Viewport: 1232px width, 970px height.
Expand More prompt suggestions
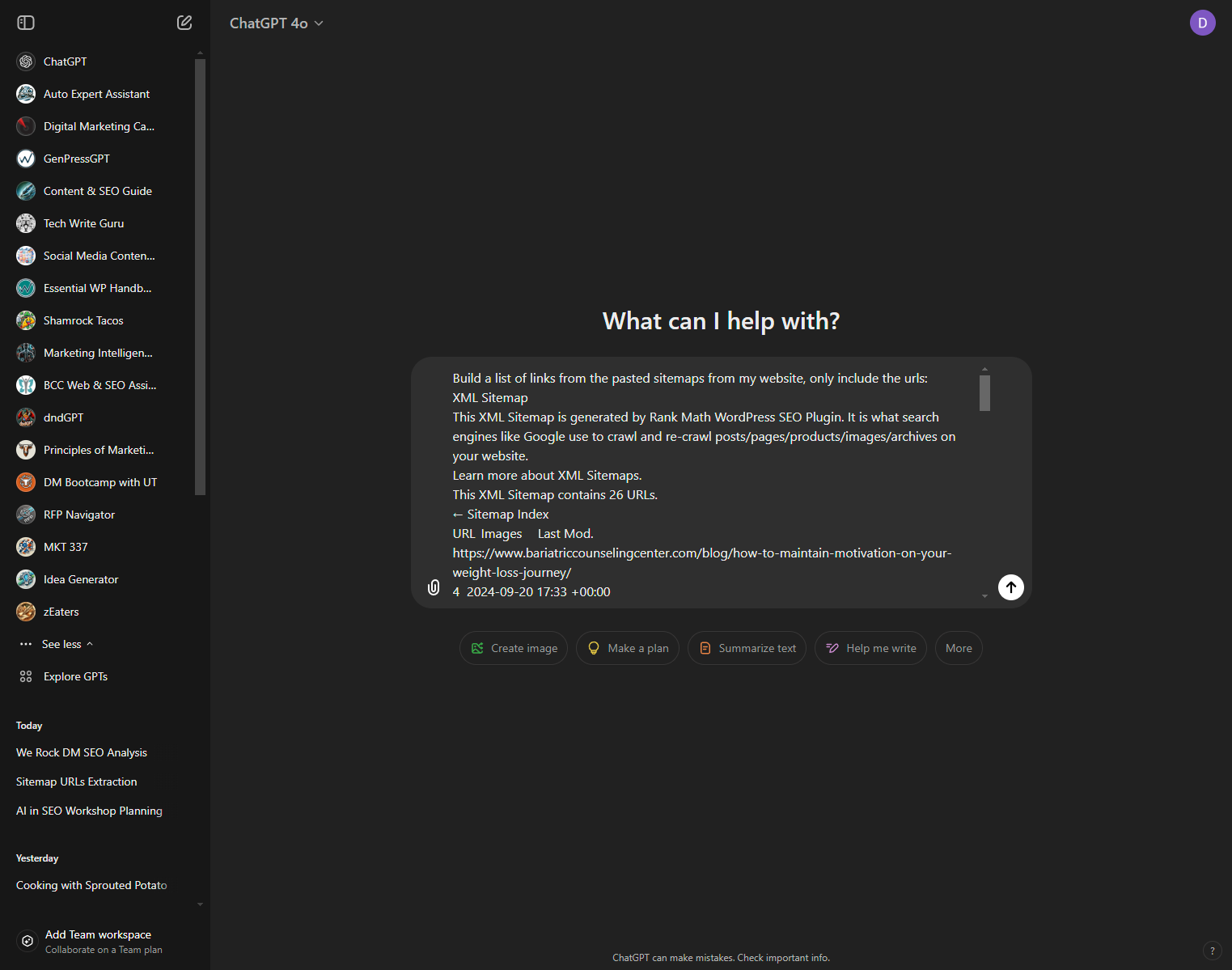(959, 648)
